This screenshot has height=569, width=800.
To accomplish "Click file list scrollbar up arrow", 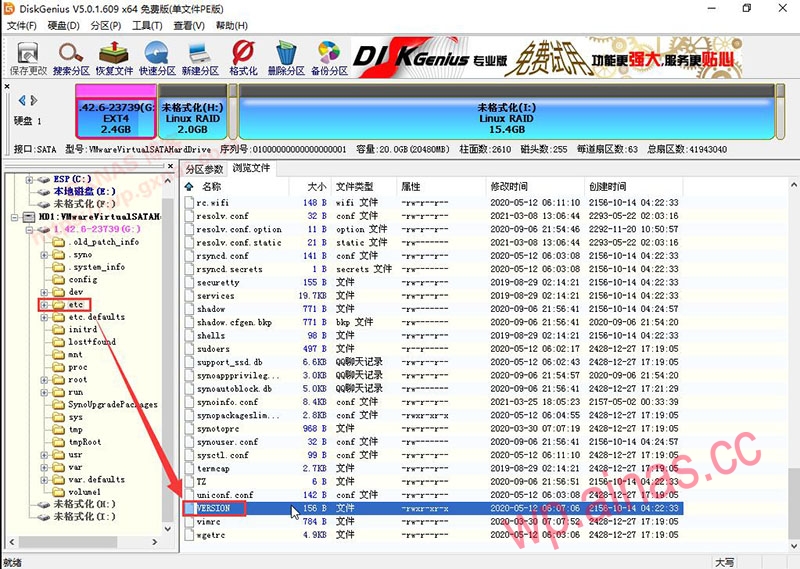I will (x=793, y=185).
